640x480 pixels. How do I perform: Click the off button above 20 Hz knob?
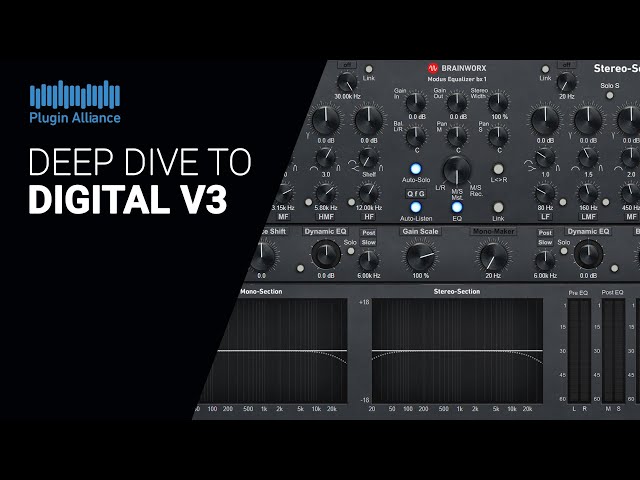(567, 64)
